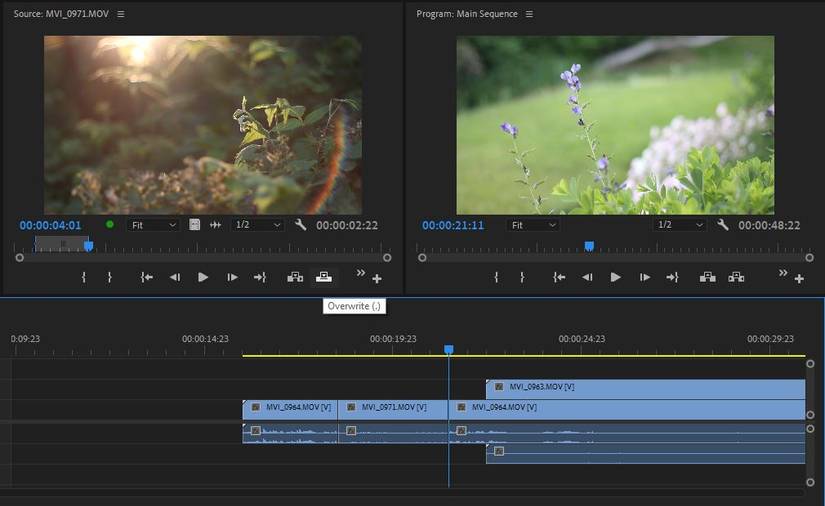Go to In point in Program monitor
Image resolution: width=825 pixels, height=506 pixels.
pos(559,277)
